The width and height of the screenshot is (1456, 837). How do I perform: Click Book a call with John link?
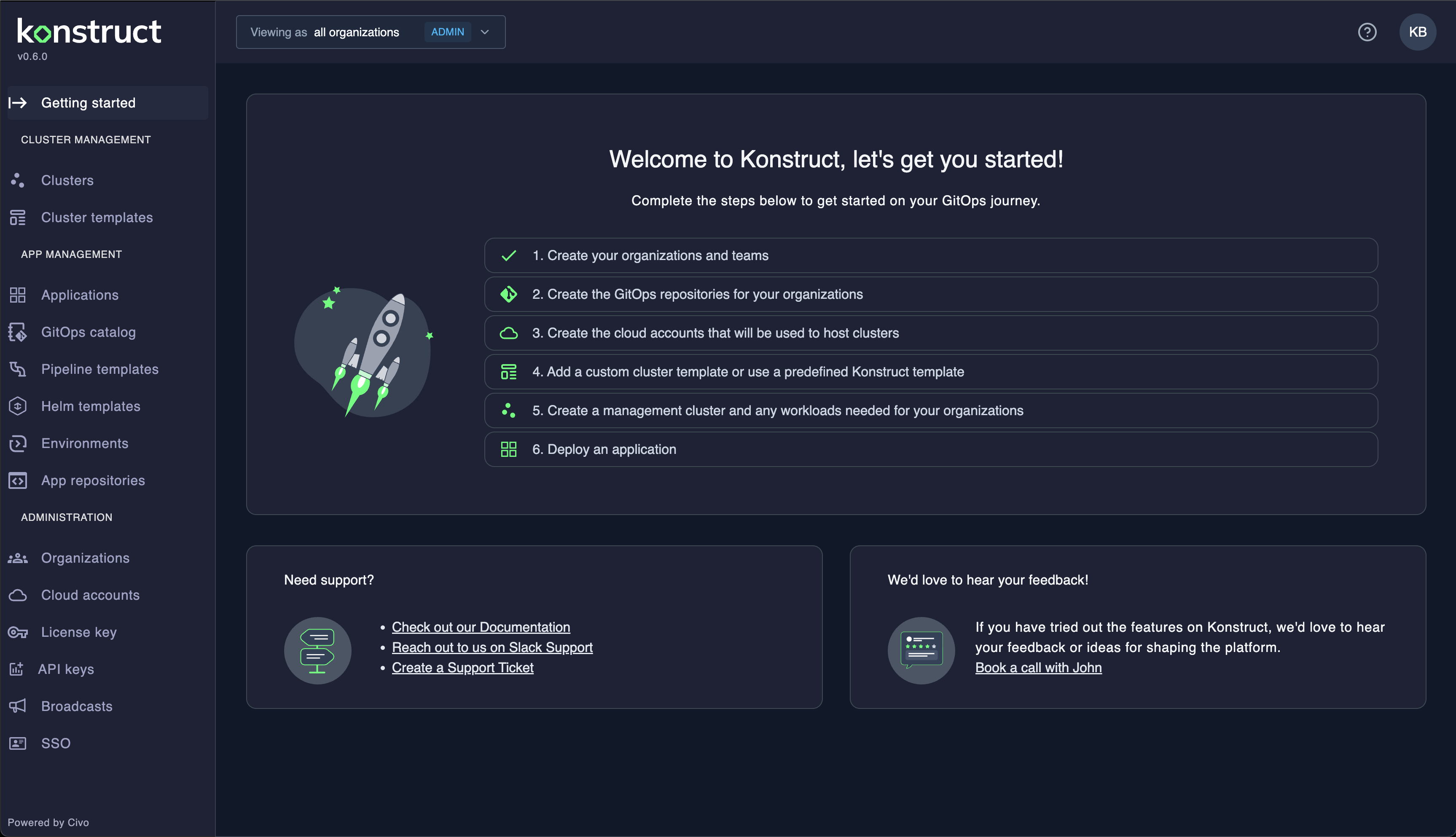pyautogui.click(x=1038, y=668)
